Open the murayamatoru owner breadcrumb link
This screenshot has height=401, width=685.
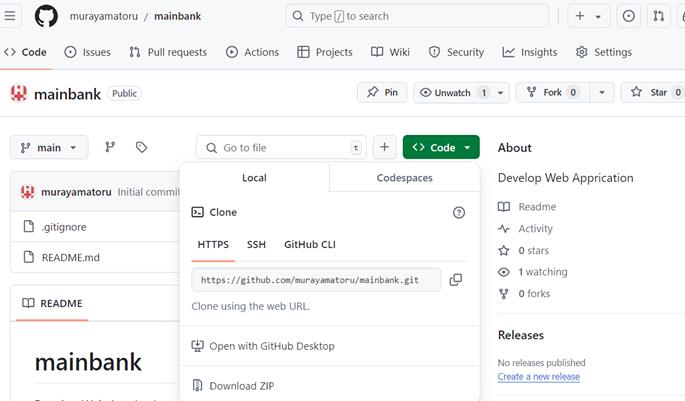pos(104,16)
